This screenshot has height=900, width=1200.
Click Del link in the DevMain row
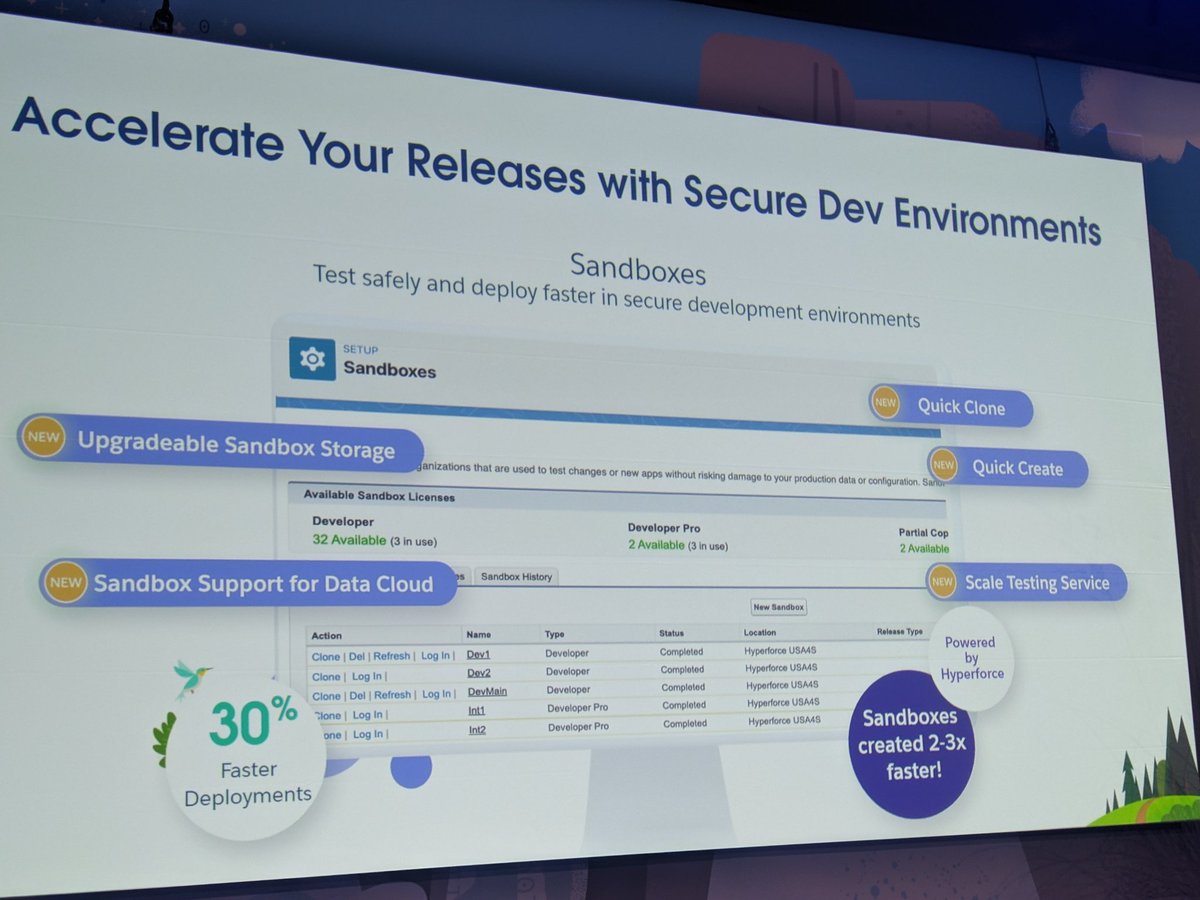coord(357,696)
